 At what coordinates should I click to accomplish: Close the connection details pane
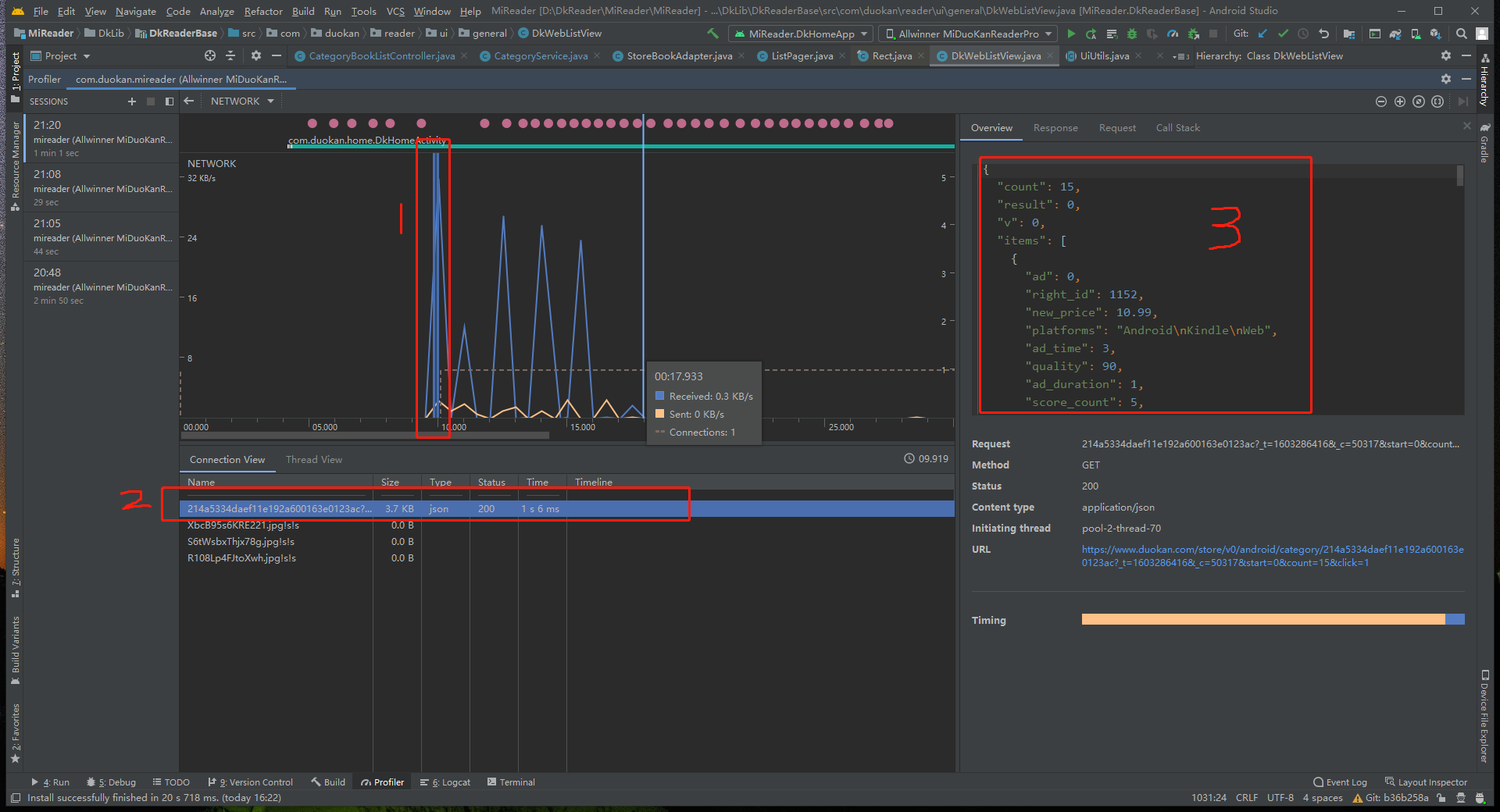(x=1466, y=126)
